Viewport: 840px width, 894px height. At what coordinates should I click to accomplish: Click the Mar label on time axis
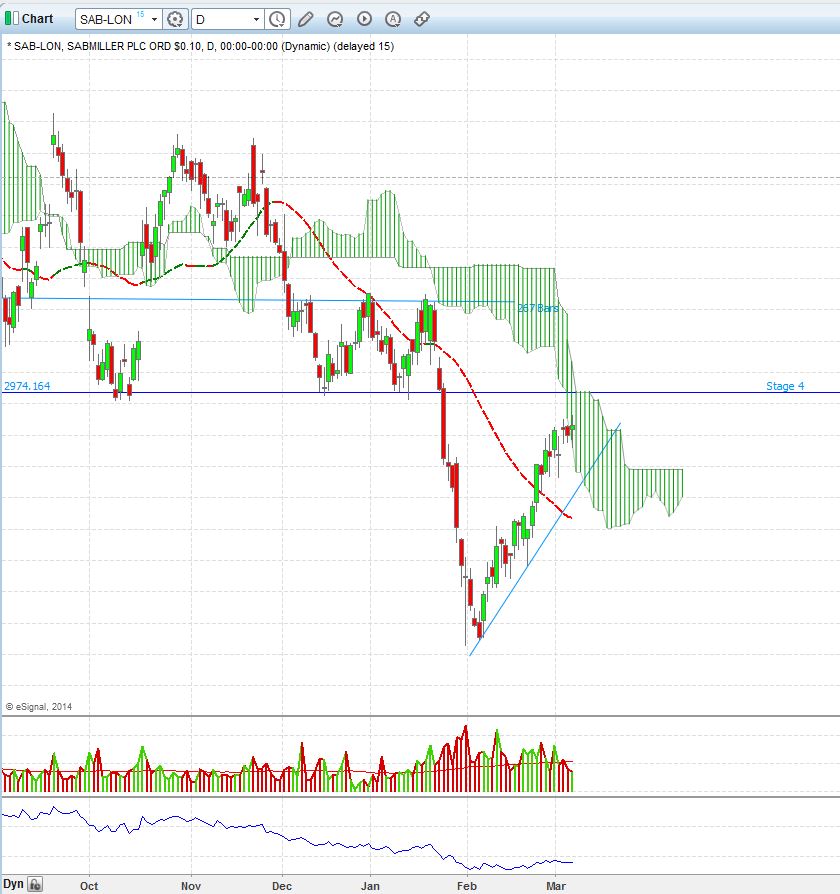(x=556, y=886)
